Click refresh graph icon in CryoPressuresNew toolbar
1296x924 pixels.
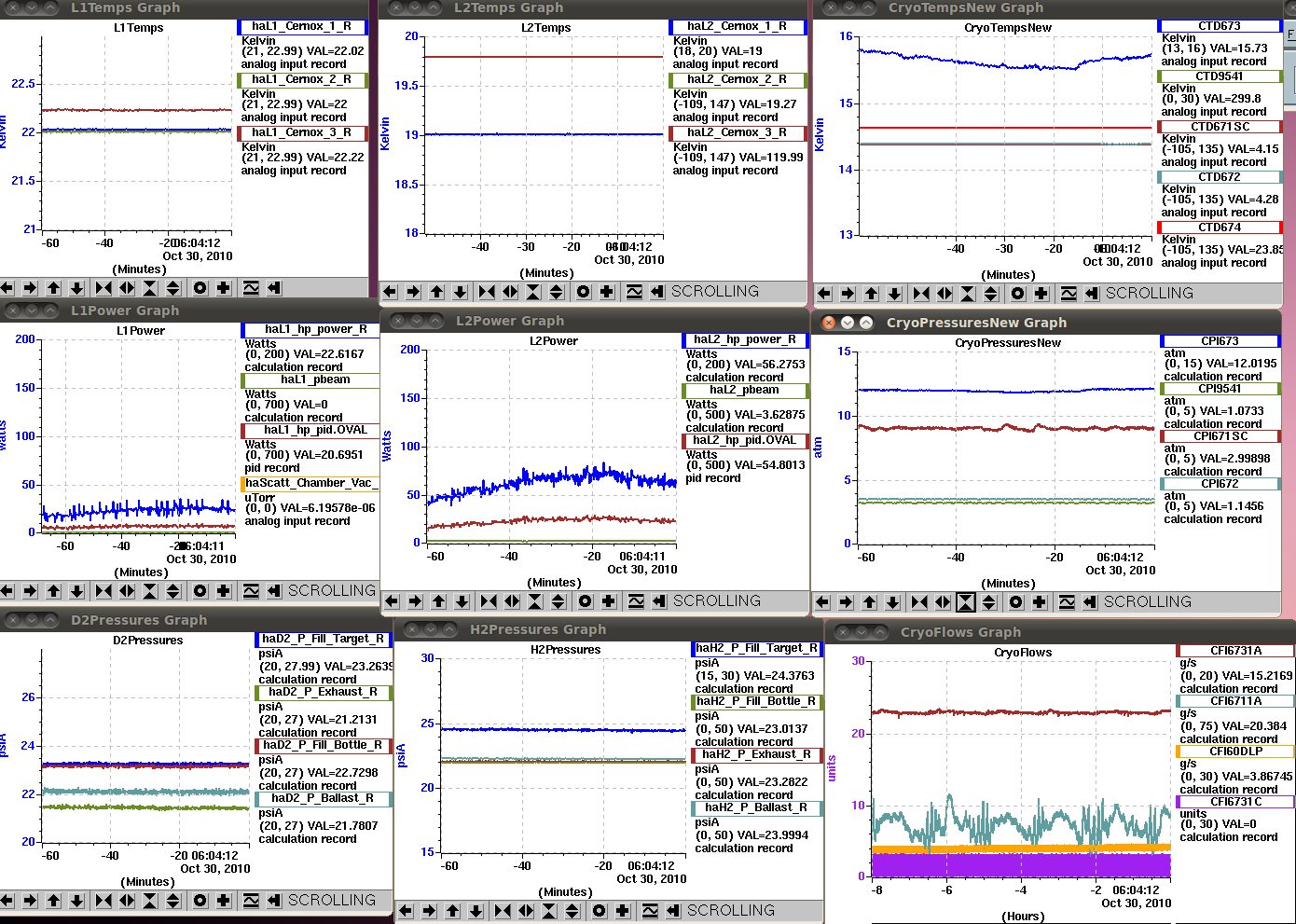pos(1067,602)
